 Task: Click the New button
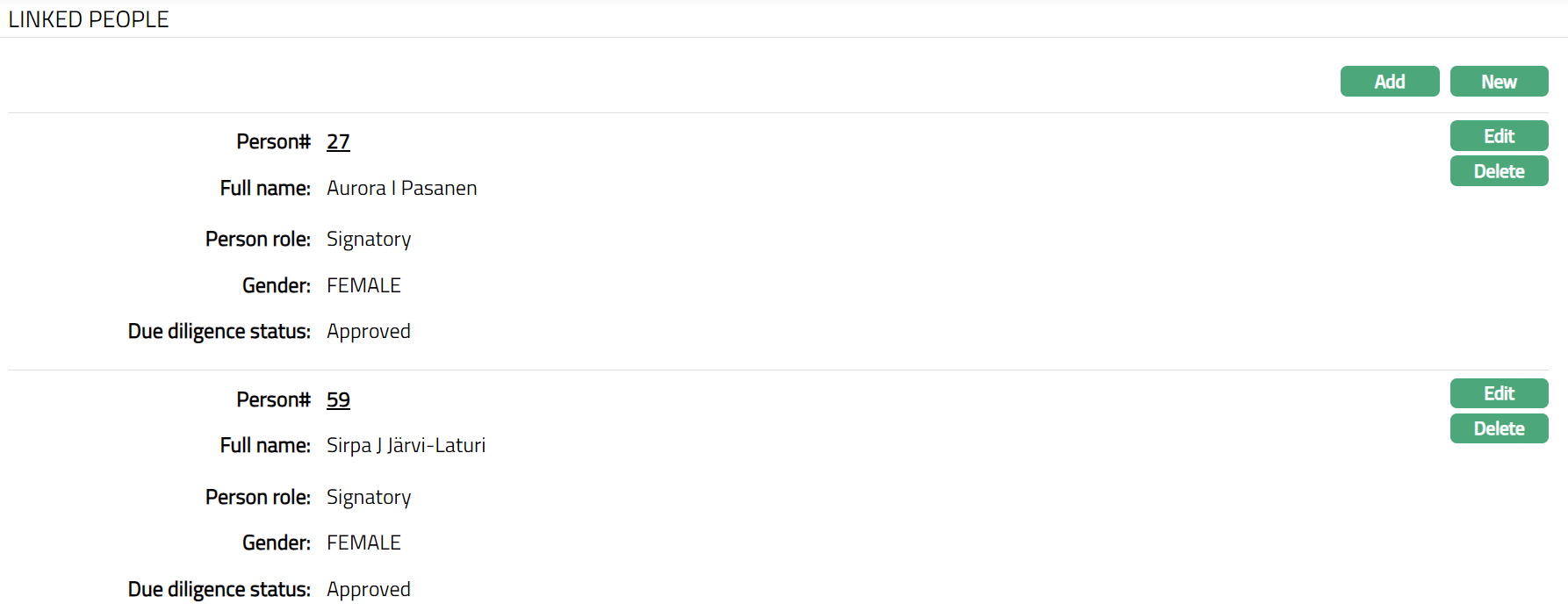(x=1499, y=82)
